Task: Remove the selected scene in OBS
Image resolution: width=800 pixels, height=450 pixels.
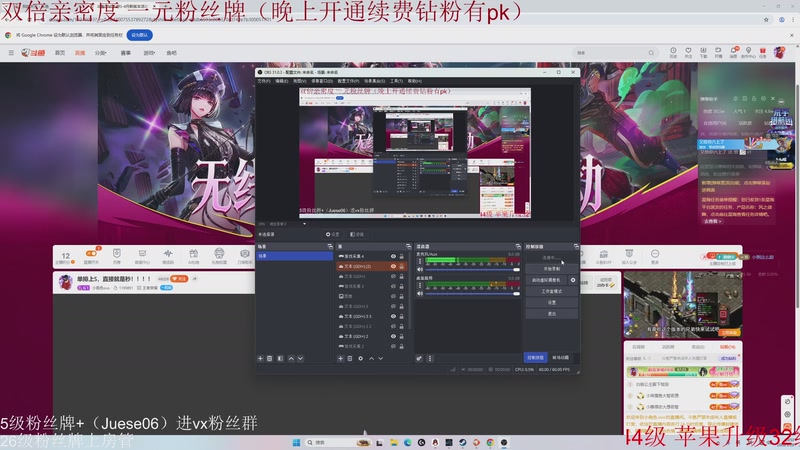Action: point(269,358)
